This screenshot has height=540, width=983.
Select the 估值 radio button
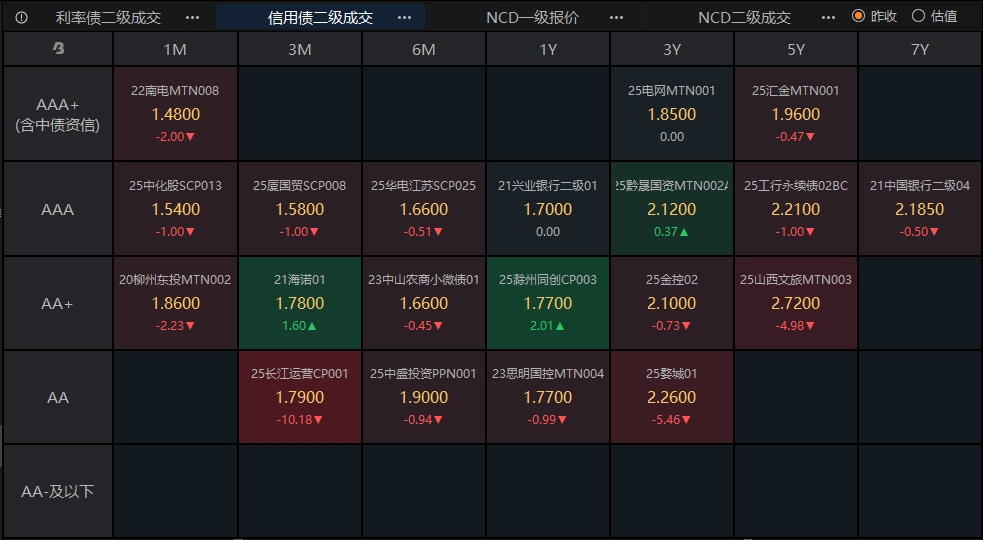pyautogui.click(x=918, y=16)
